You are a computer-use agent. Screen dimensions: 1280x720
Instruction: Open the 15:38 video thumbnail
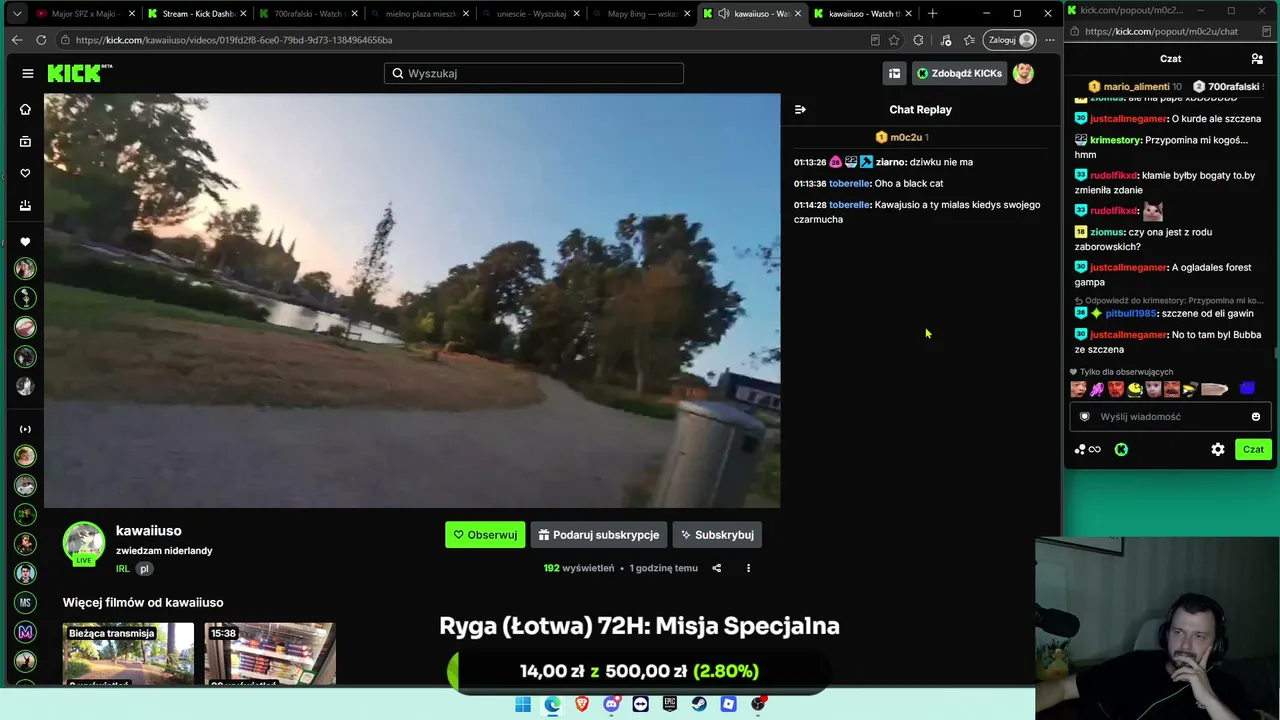pyautogui.click(x=270, y=654)
